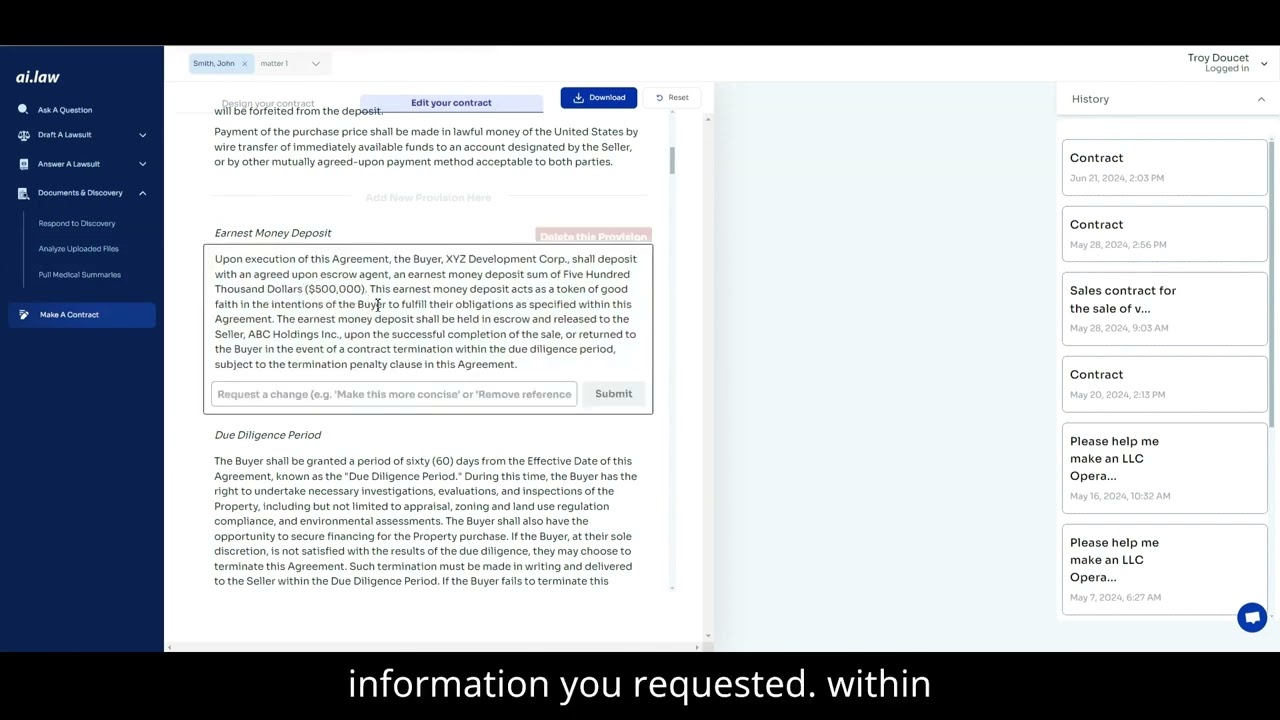Image resolution: width=1280 pixels, height=720 pixels.
Task: Open Analyze Uploaded Files
Action: (x=78, y=248)
